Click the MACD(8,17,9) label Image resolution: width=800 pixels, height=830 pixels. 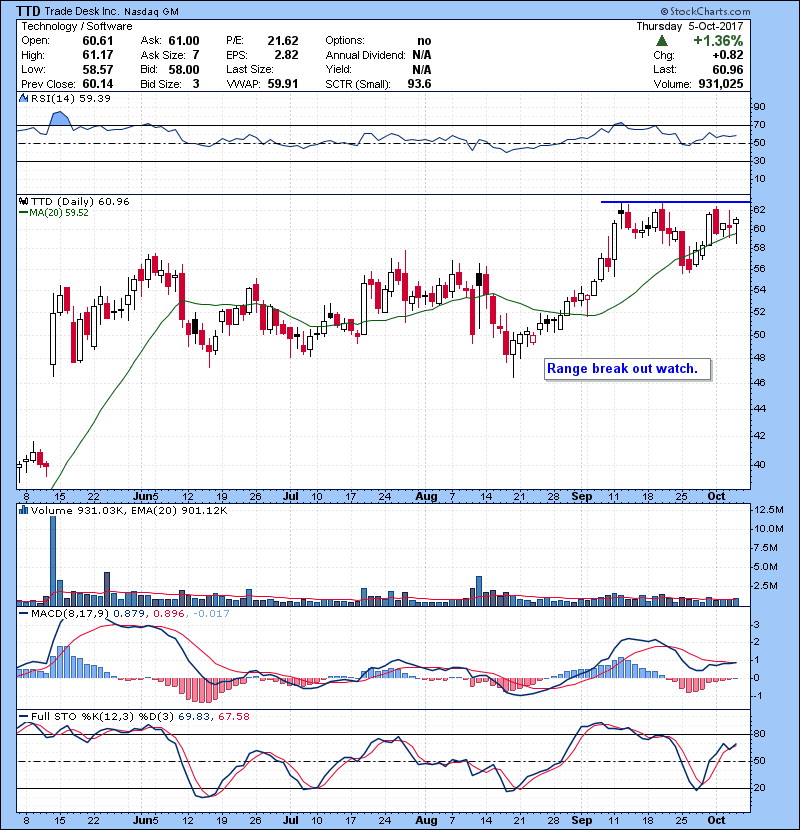click(x=70, y=614)
